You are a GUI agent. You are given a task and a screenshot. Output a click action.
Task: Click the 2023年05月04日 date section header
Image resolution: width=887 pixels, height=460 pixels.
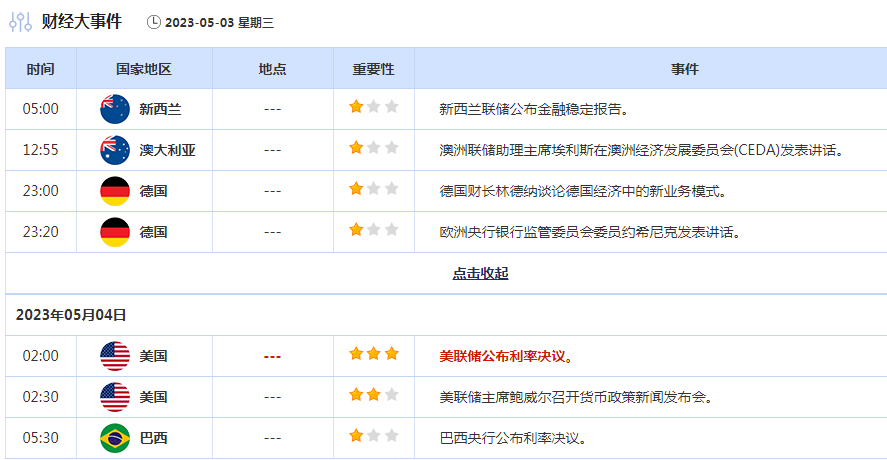click(71, 315)
